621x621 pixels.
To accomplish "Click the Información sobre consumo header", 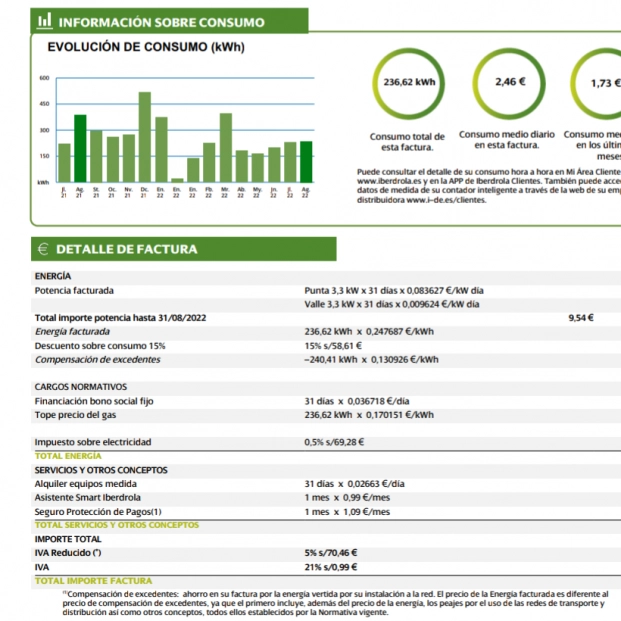I will click(162, 22).
